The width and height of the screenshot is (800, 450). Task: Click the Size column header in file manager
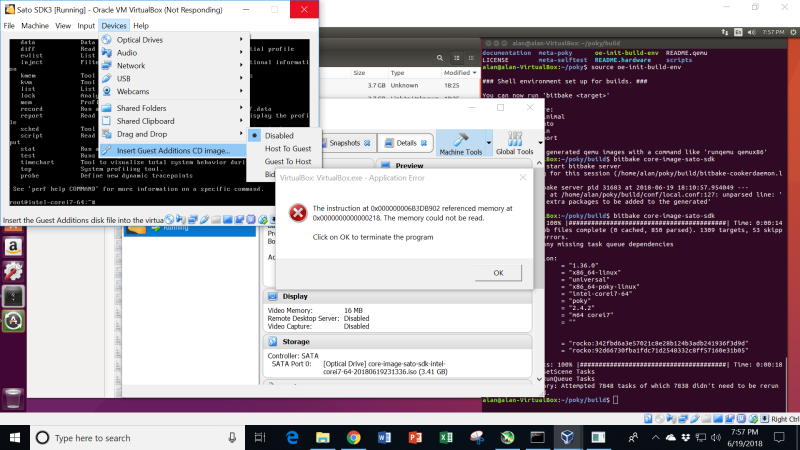coord(359,73)
